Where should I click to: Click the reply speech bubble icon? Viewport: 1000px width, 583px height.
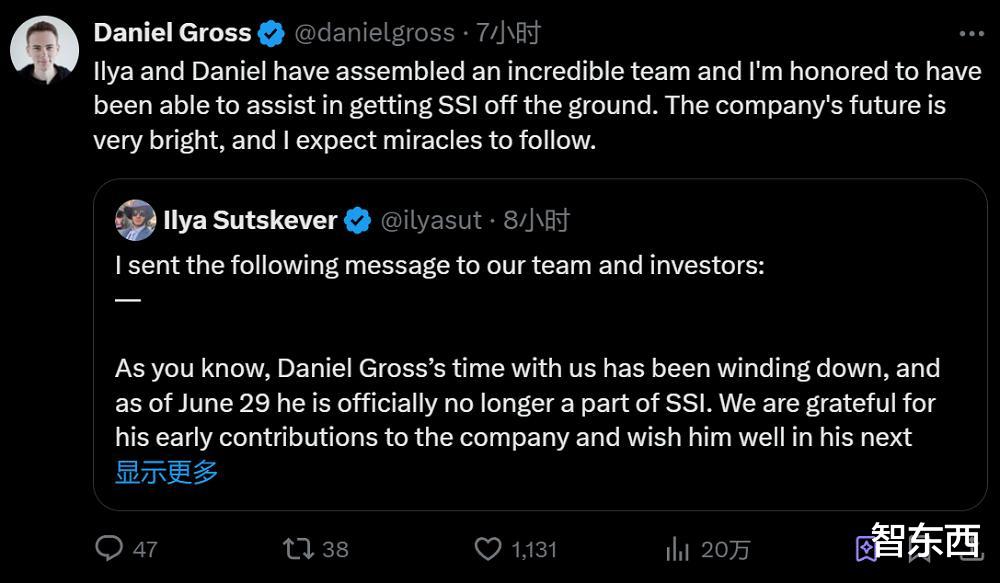tap(109, 548)
